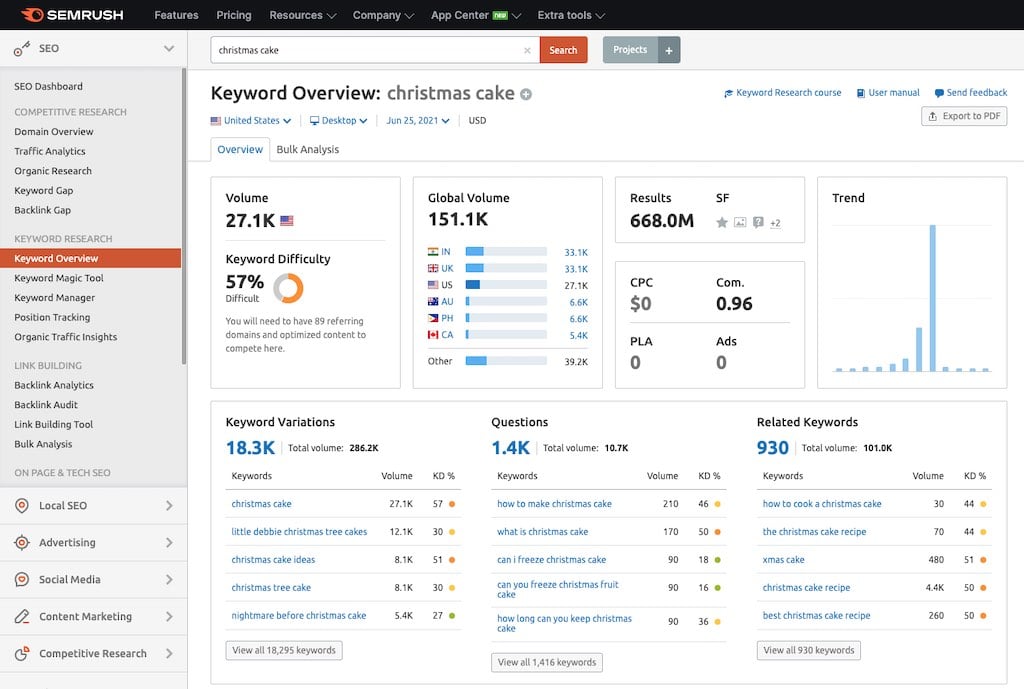Open the App Center dropdown menu

tap(475, 15)
